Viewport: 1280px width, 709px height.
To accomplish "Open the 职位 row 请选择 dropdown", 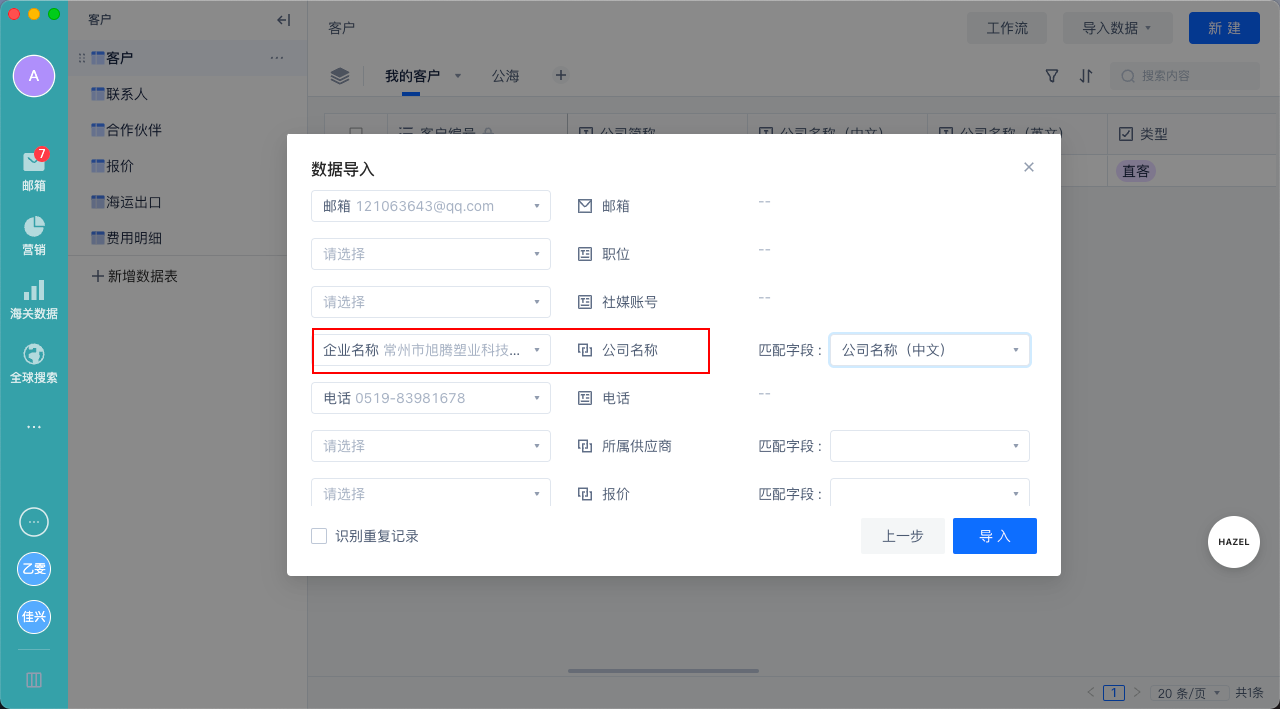I will (431, 254).
